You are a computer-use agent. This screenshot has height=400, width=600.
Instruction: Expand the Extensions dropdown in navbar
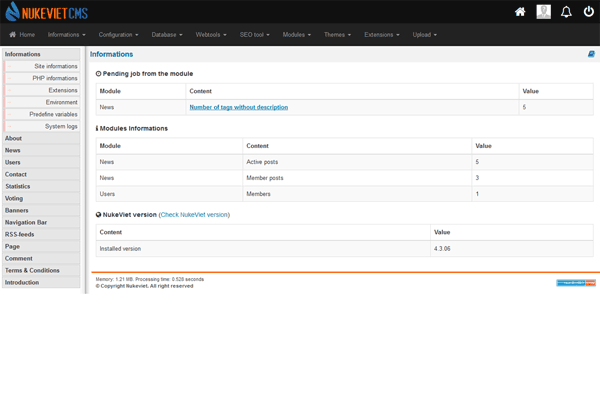(381, 35)
